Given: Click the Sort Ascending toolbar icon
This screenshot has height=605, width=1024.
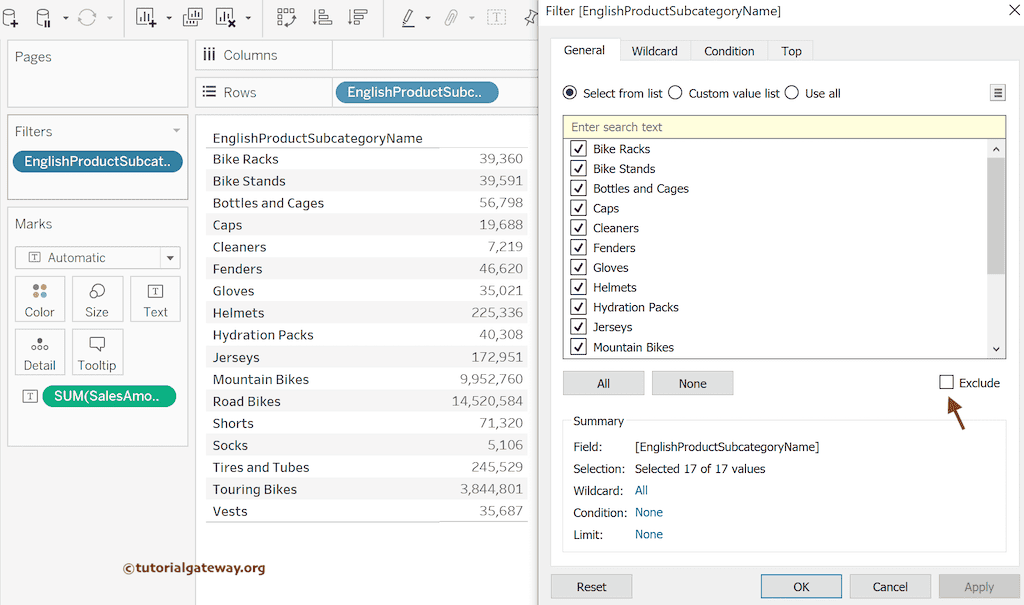Looking at the screenshot, I should 322,17.
